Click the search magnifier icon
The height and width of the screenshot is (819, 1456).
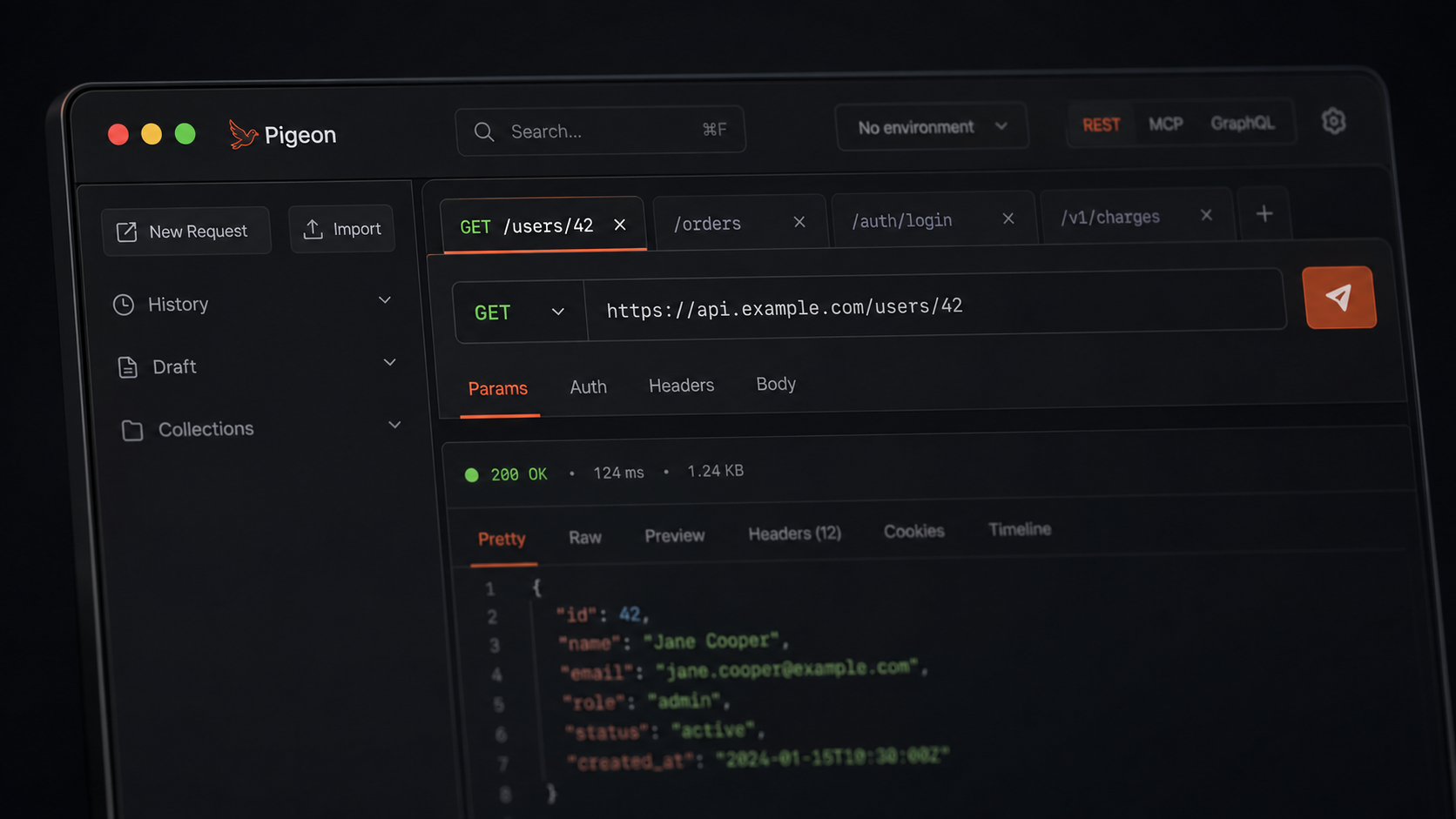[484, 131]
